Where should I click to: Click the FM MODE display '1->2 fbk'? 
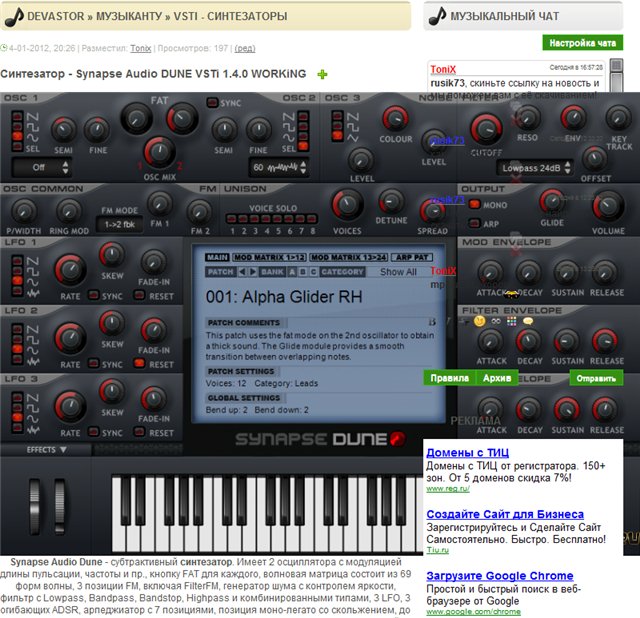tap(119, 224)
